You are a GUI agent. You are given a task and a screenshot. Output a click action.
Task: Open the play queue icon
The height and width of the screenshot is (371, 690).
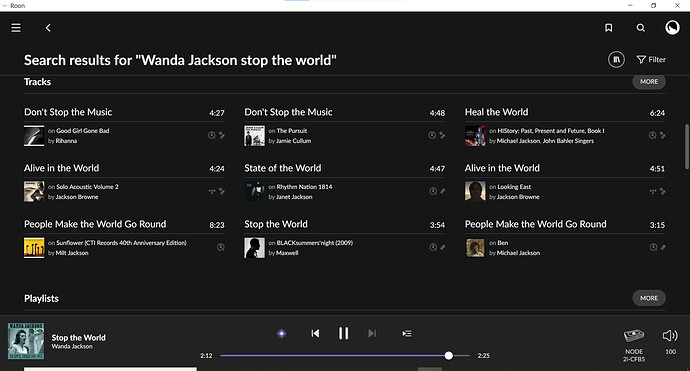pos(407,334)
